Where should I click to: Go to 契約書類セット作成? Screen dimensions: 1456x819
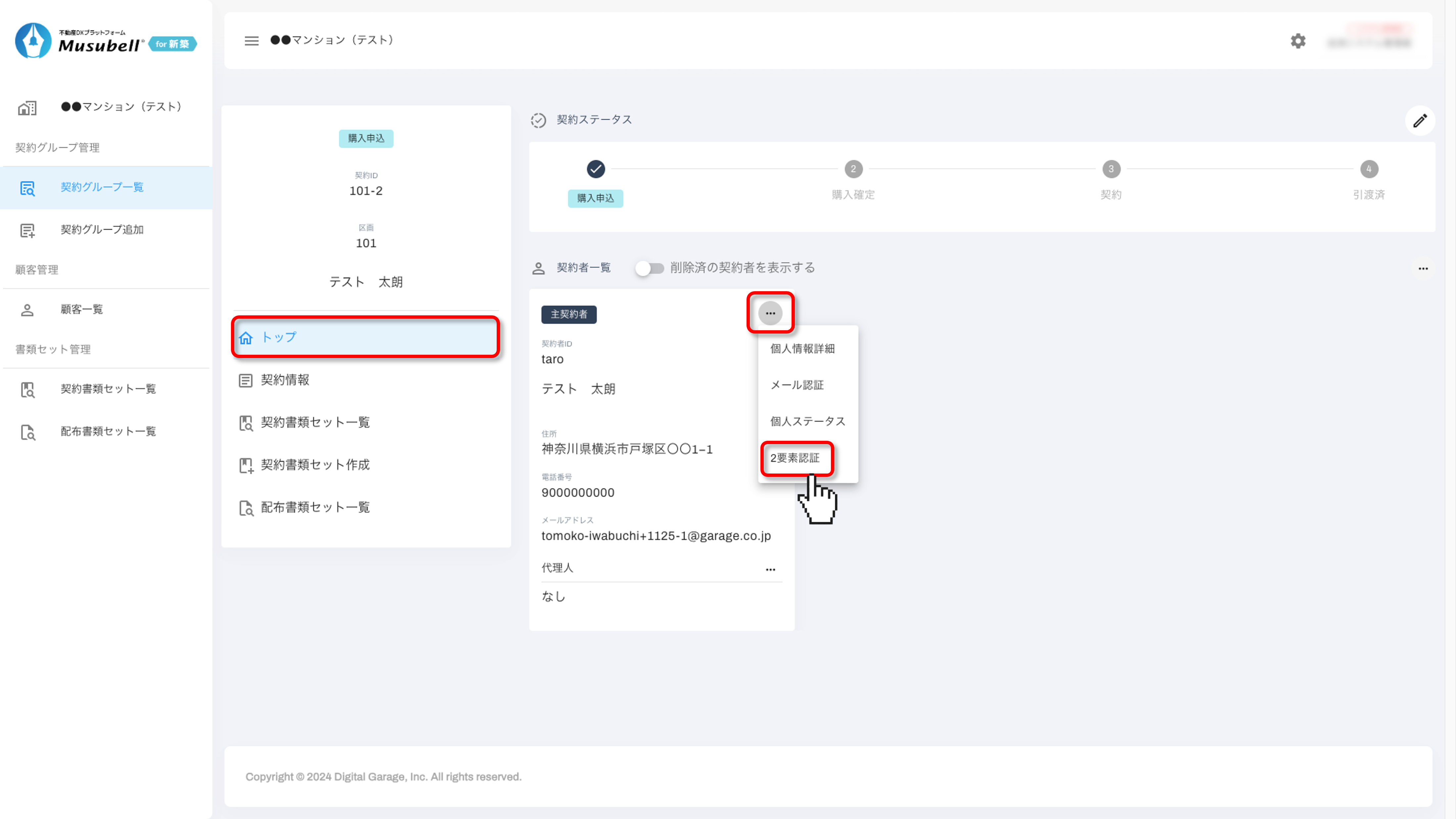click(315, 465)
